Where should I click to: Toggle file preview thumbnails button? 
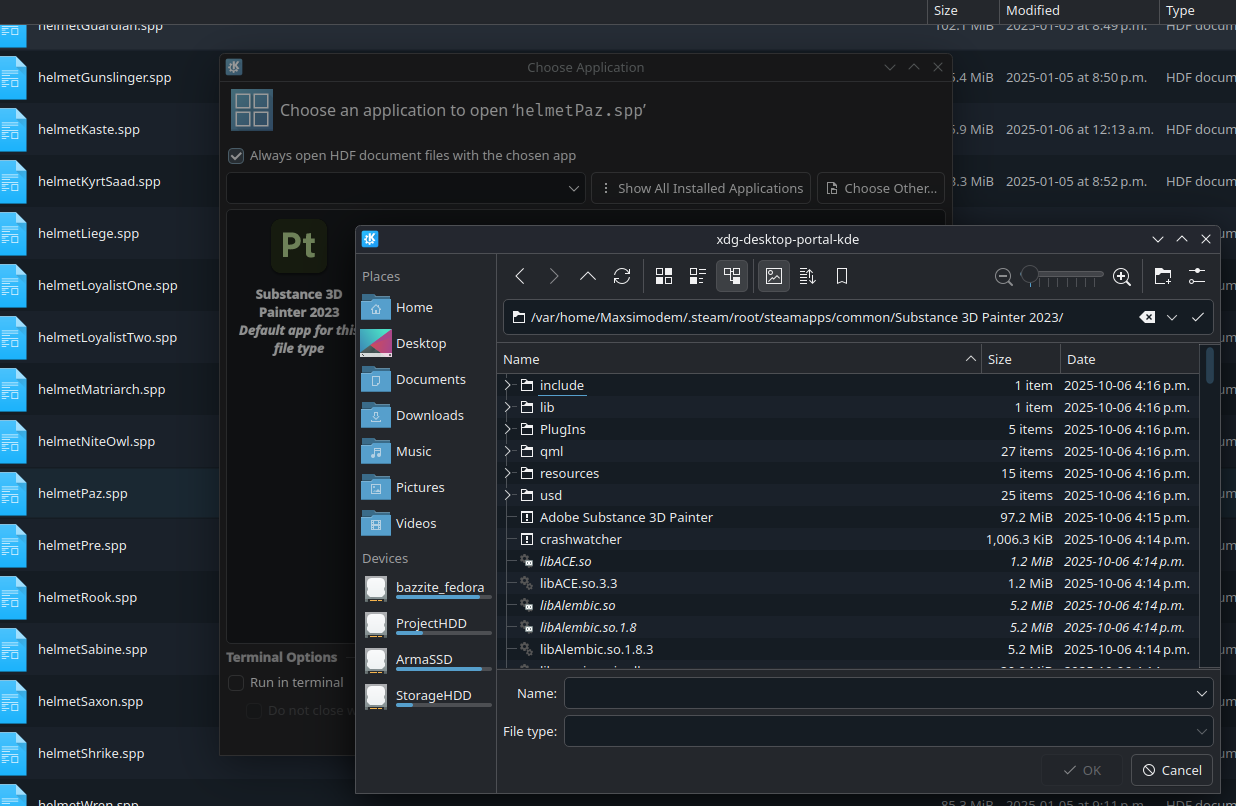[x=774, y=276]
